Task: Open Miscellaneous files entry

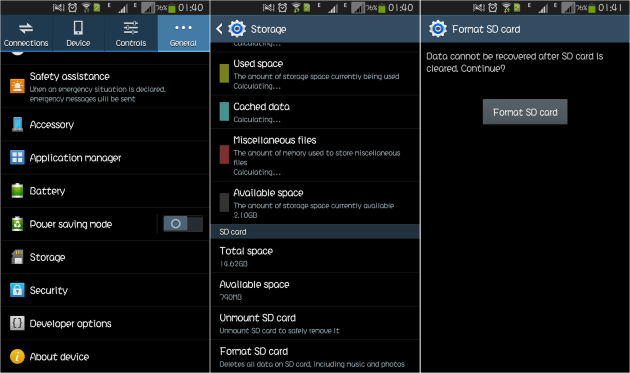Action: pos(315,155)
